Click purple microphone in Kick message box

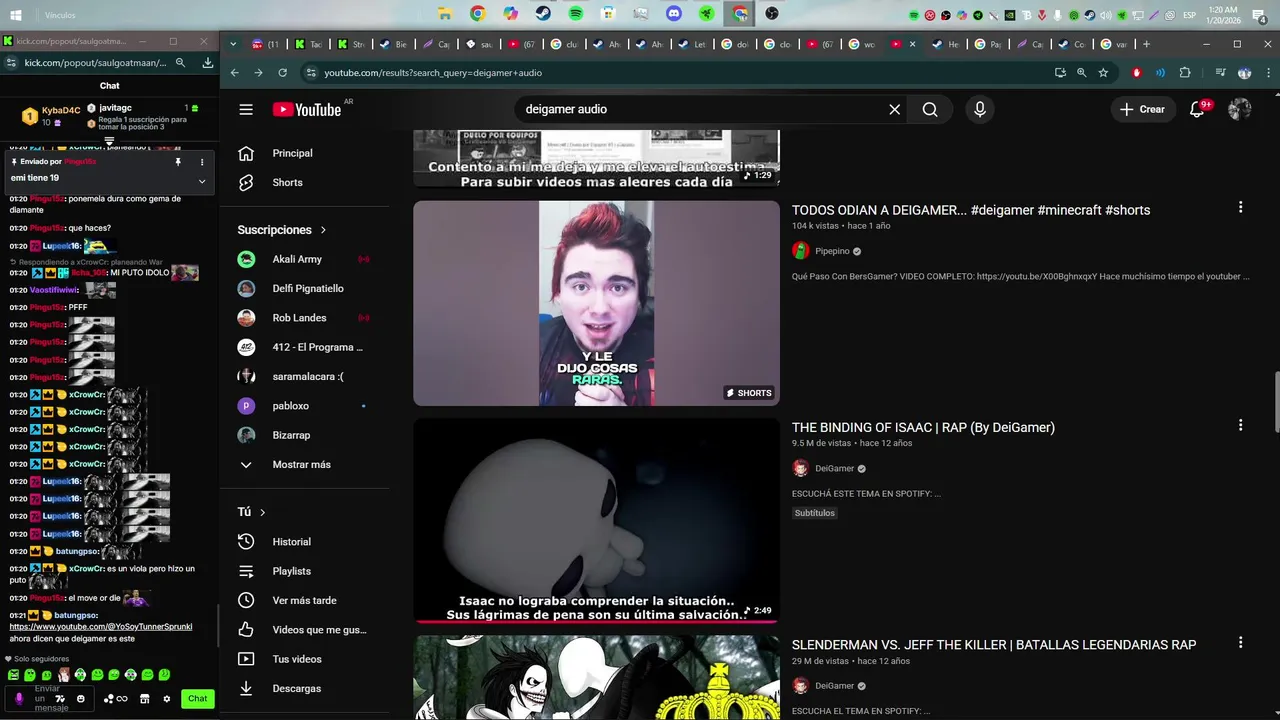click(18, 699)
